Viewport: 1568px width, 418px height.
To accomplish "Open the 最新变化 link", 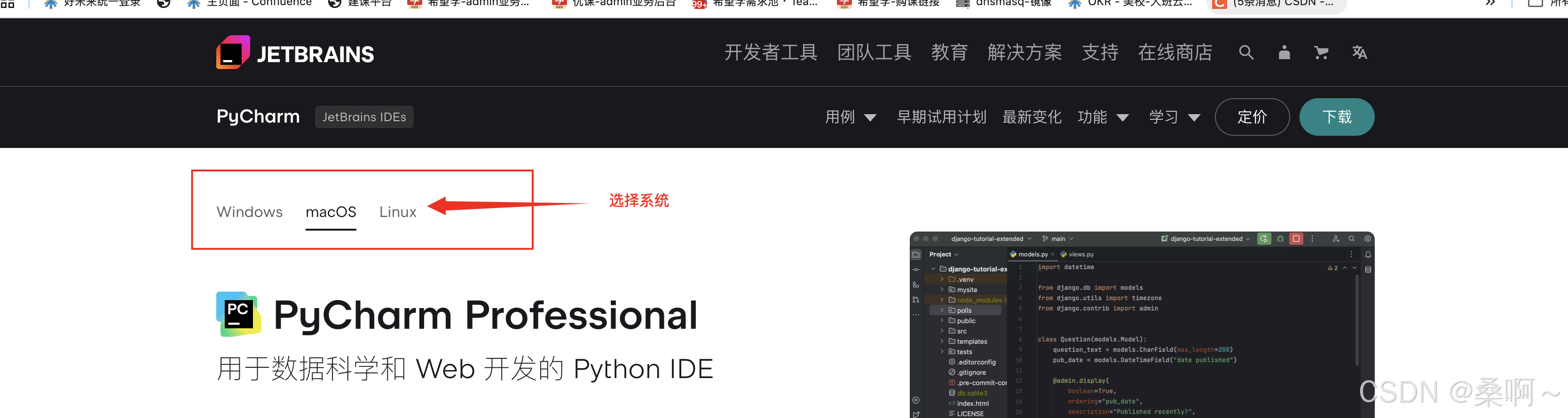I will (x=1032, y=117).
